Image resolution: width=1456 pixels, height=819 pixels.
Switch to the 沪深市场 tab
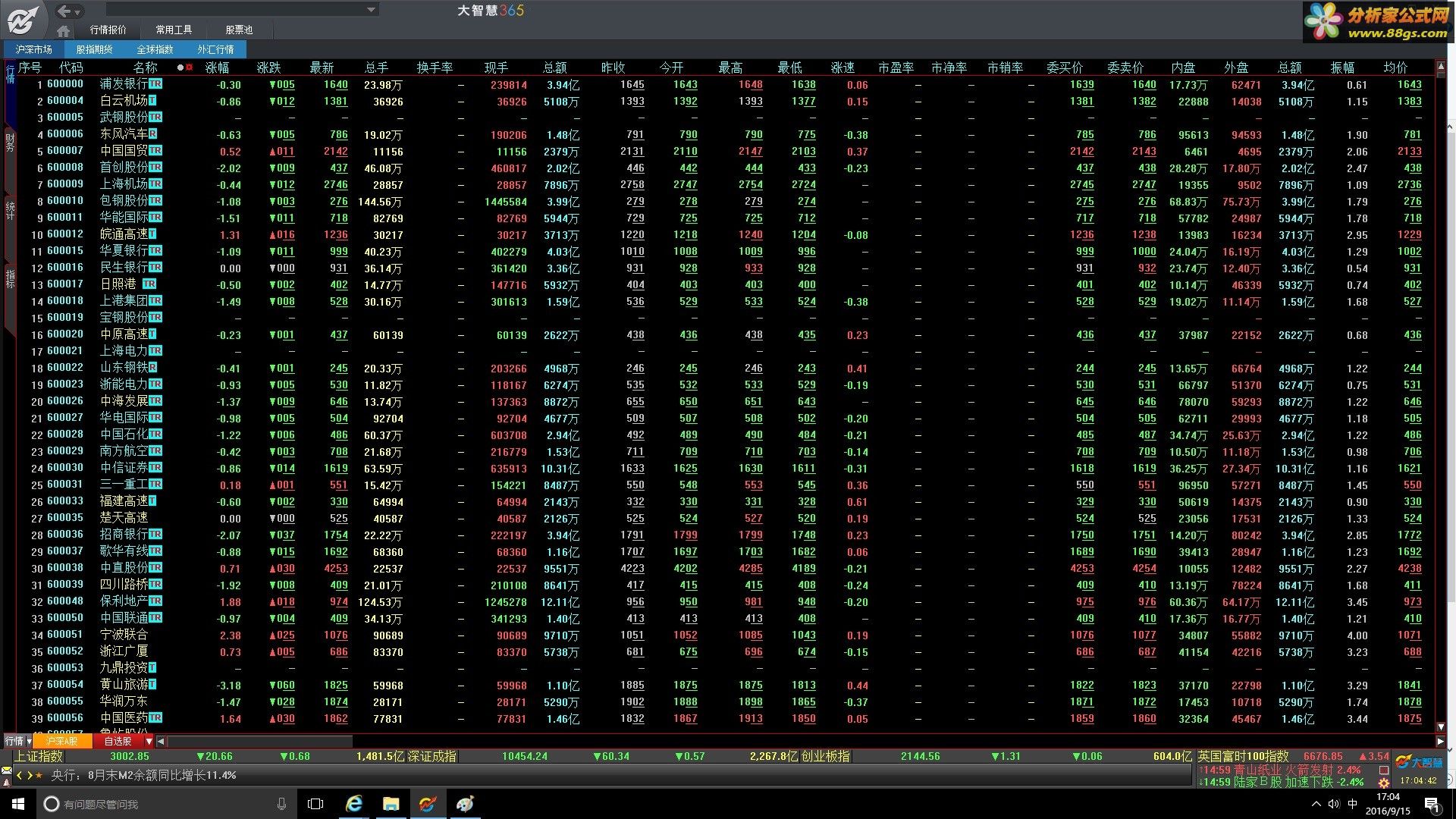point(34,49)
